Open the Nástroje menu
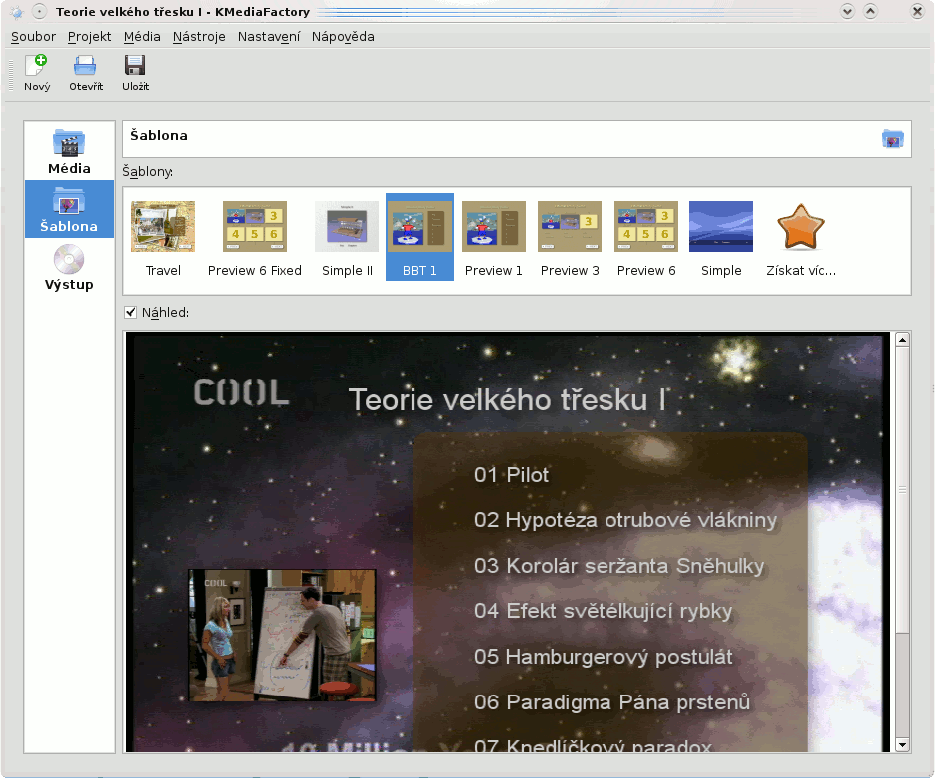Viewport: 935px width, 778px height. tap(199, 37)
